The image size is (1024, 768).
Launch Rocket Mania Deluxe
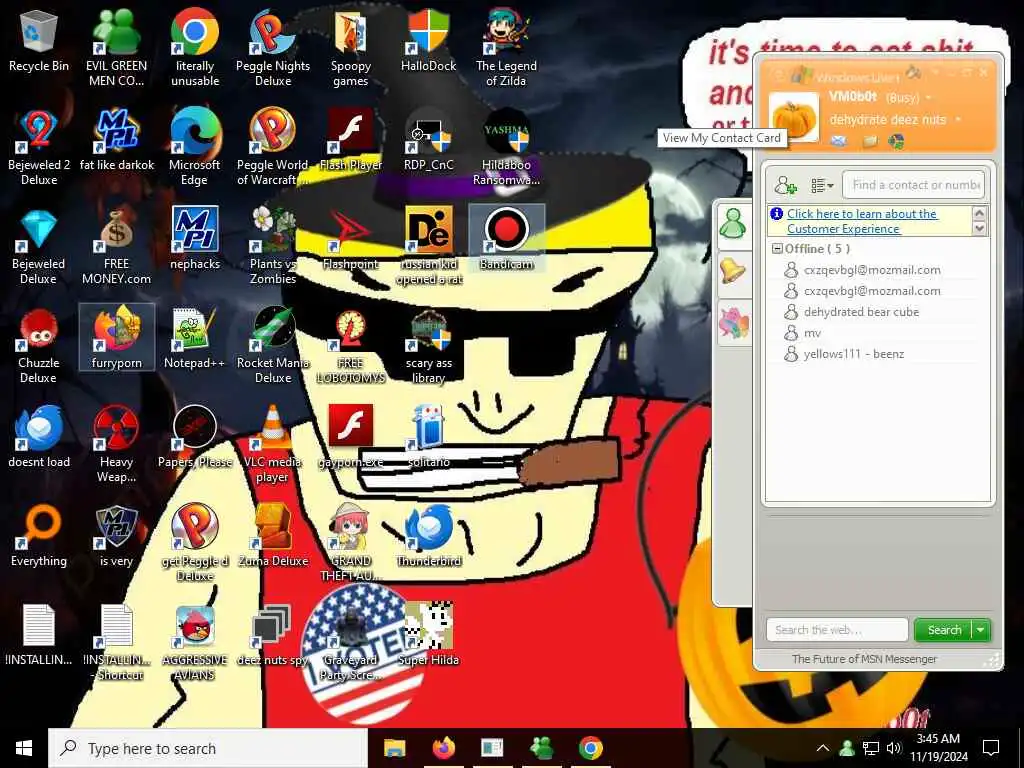coord(273,344)
